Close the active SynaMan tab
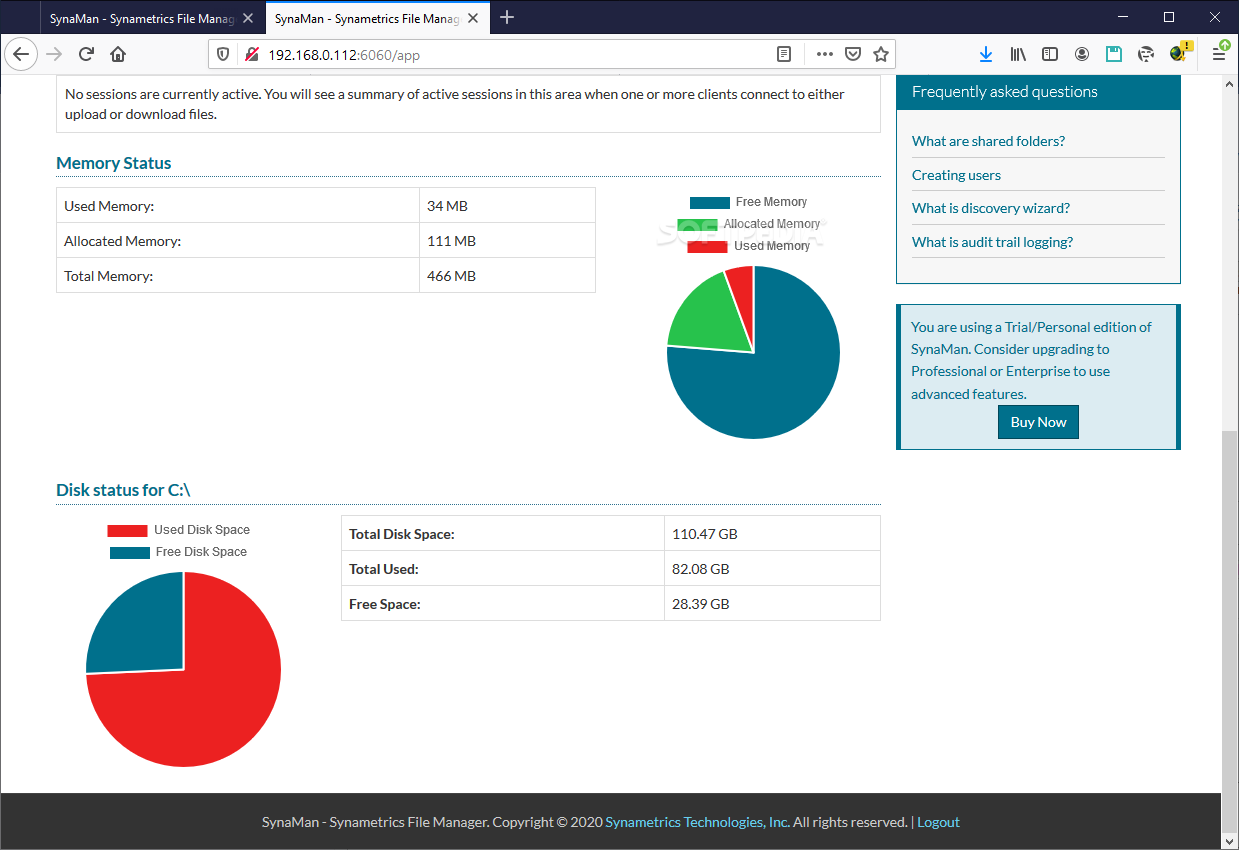Image resolution: width=1239 pixels, height=850 pixels. [473, 18]
